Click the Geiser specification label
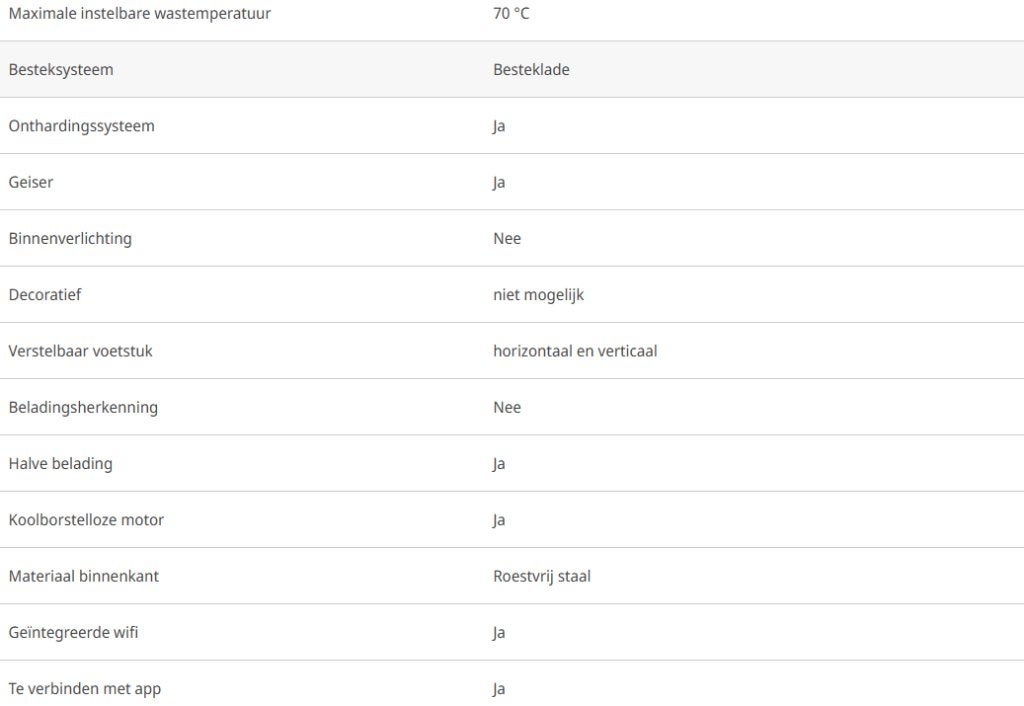Screen dimensions: 1024x706 point(31,182)
